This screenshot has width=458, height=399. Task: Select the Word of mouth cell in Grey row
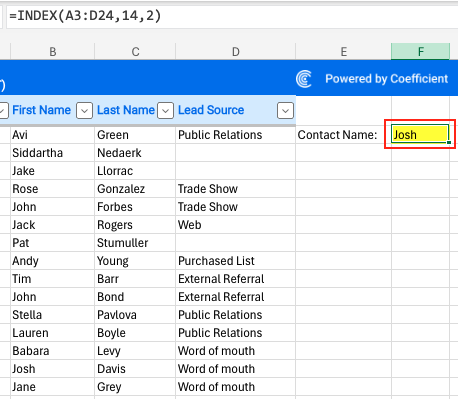236,387
